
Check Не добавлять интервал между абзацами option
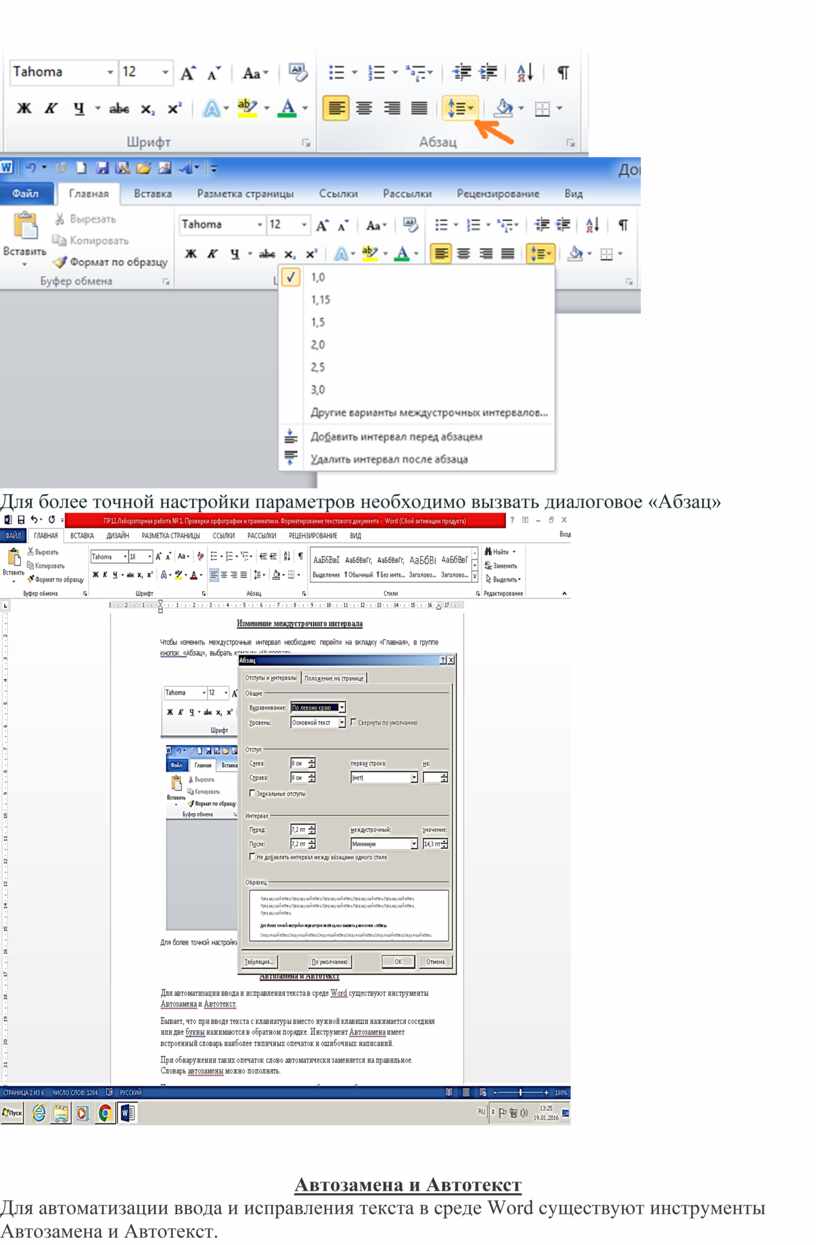point(251,857)
